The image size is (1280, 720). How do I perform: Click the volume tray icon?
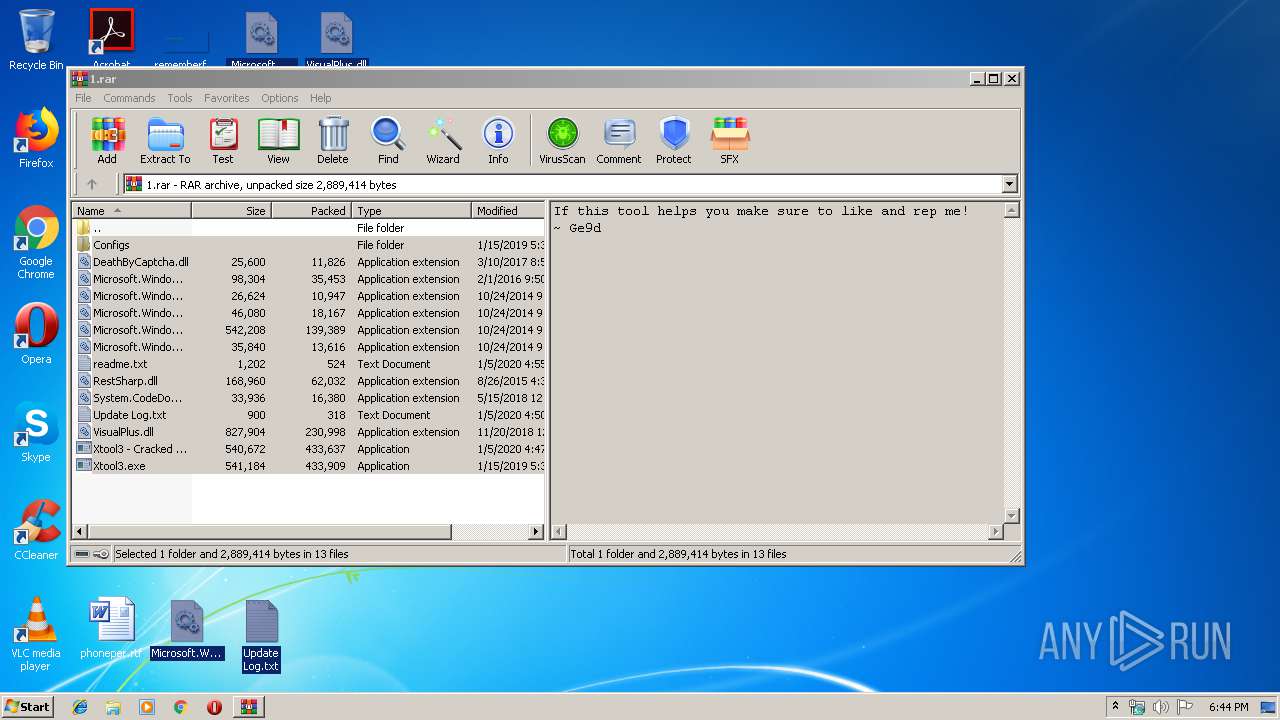pyautogui.click(x=1161, y=707)
